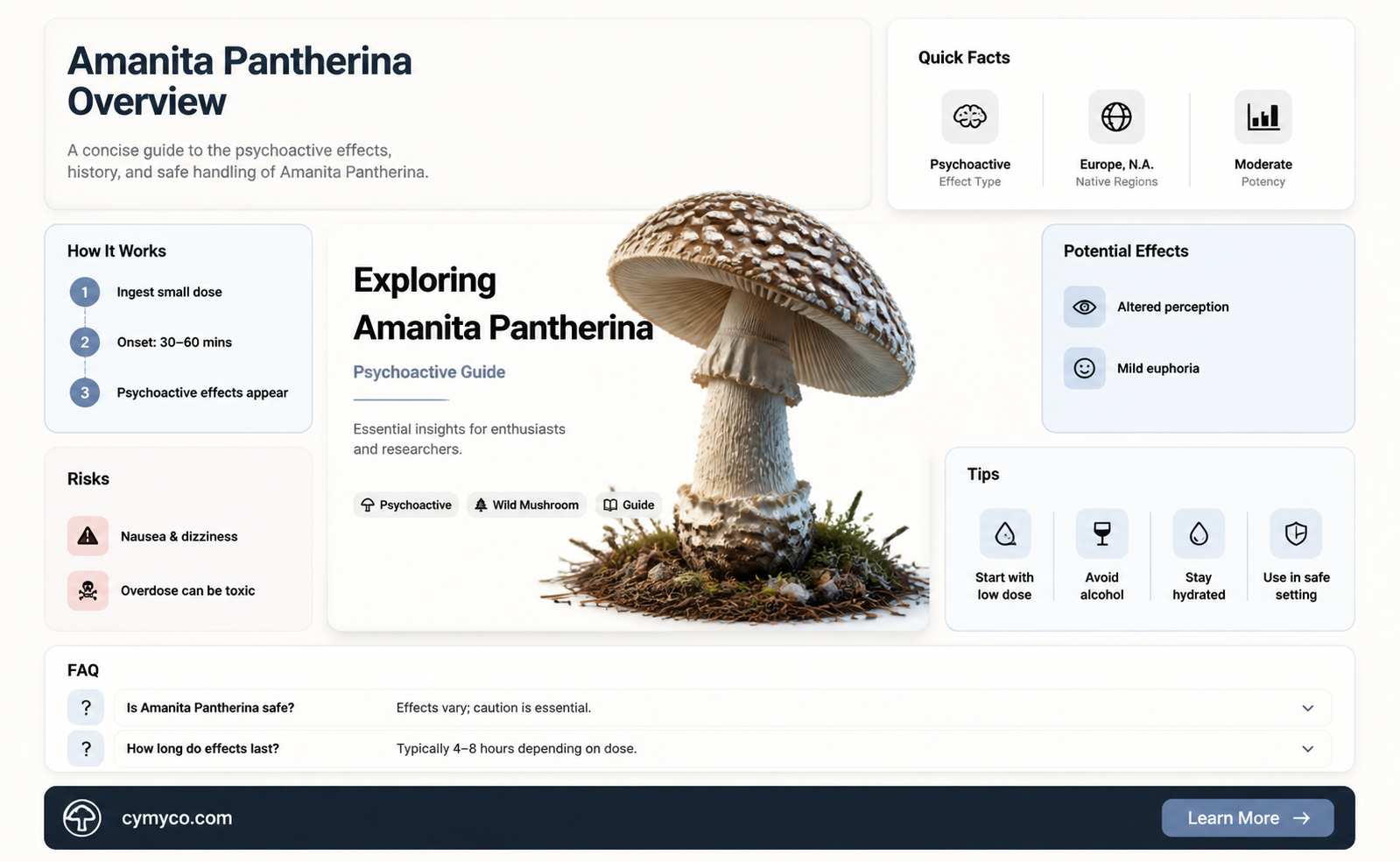This screenshot has height=862, width=1400.
Task: Click the 'Amanita Pantherina Overview' heading
Action: [240, 81]
